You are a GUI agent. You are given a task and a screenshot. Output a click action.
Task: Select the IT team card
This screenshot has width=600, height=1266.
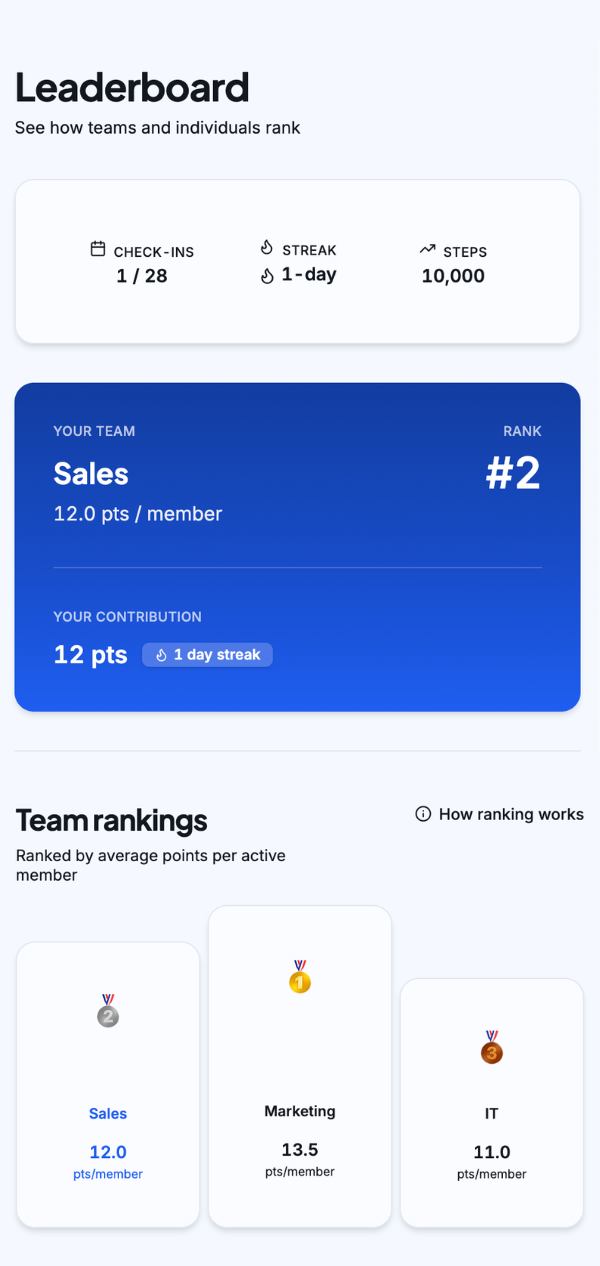491,1103
